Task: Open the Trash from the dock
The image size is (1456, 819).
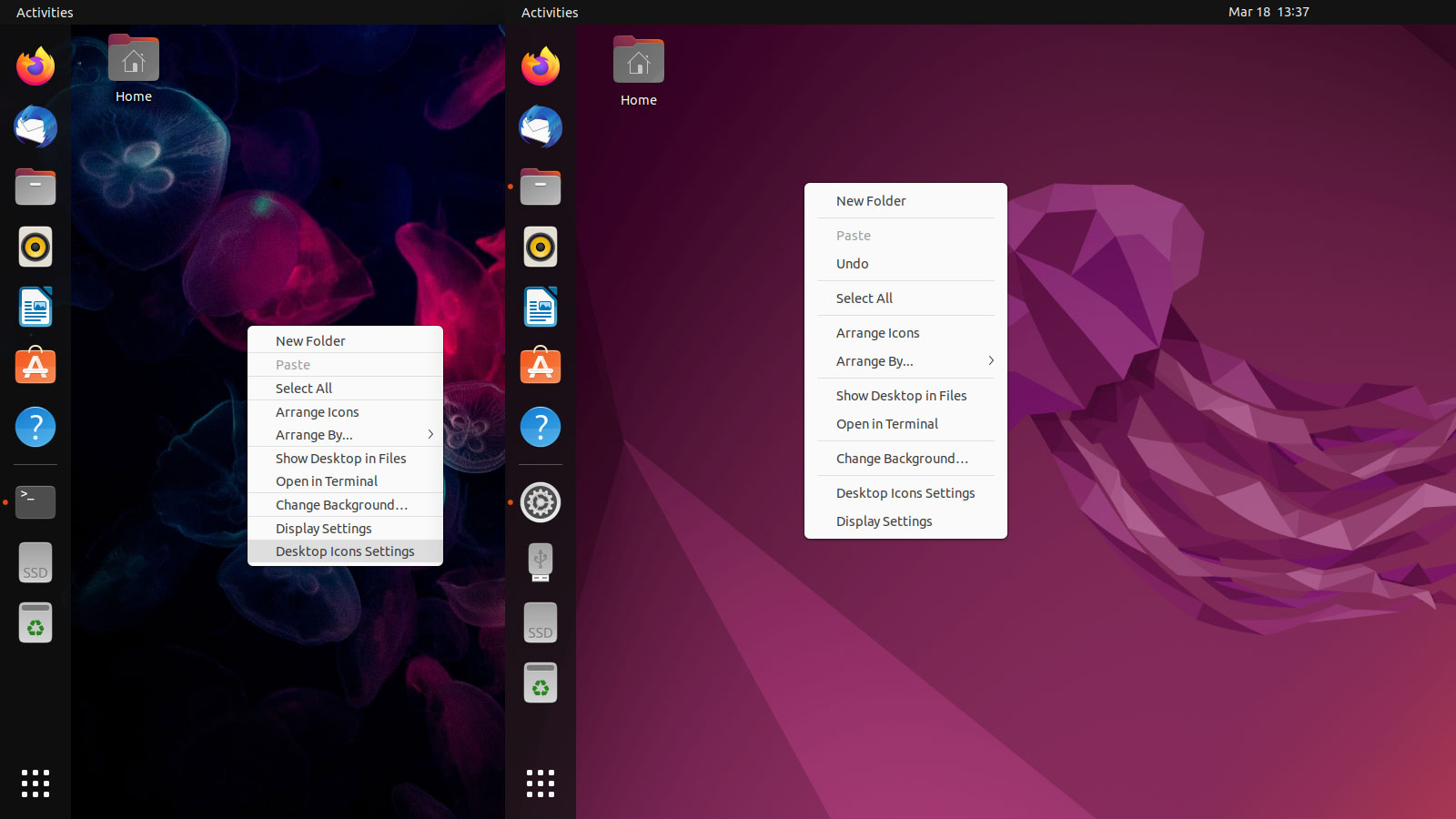Action: click(35, 622)
